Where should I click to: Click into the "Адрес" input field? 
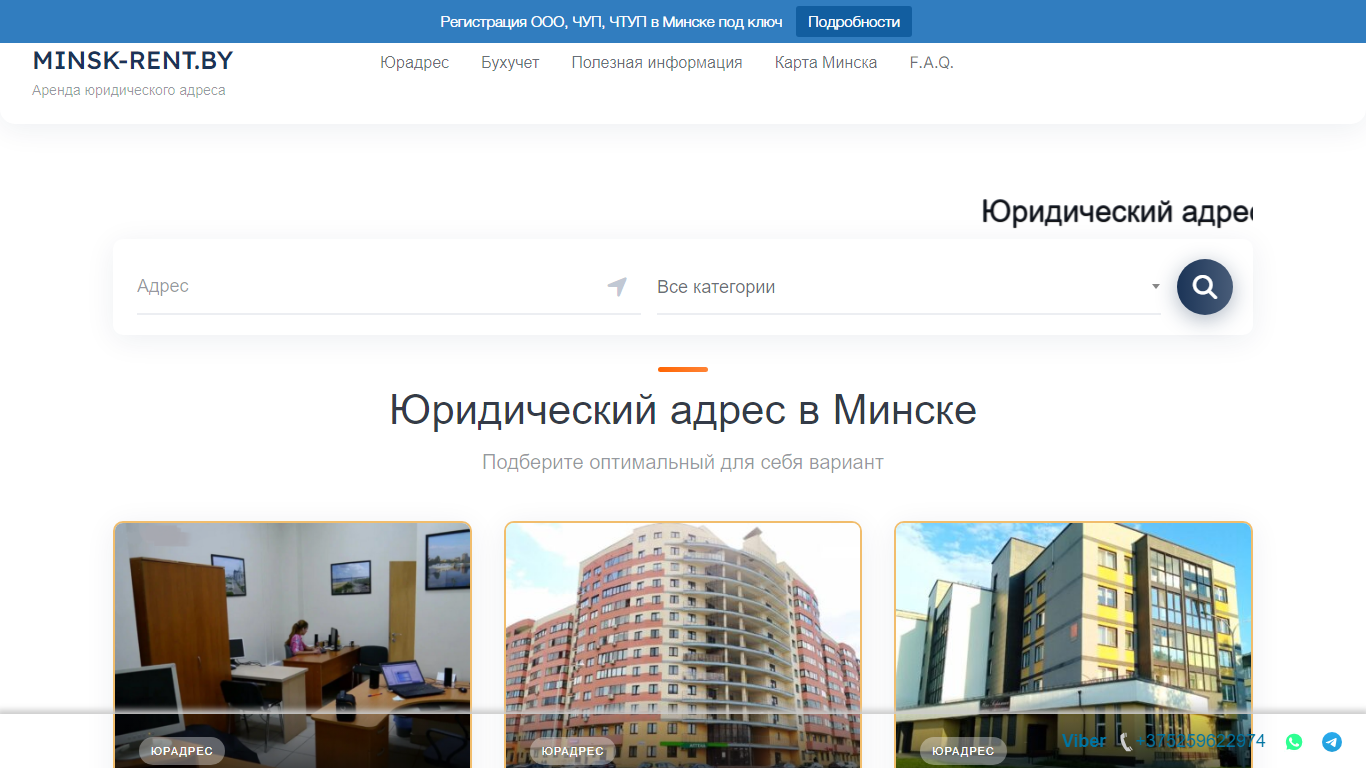click(389, 287)
